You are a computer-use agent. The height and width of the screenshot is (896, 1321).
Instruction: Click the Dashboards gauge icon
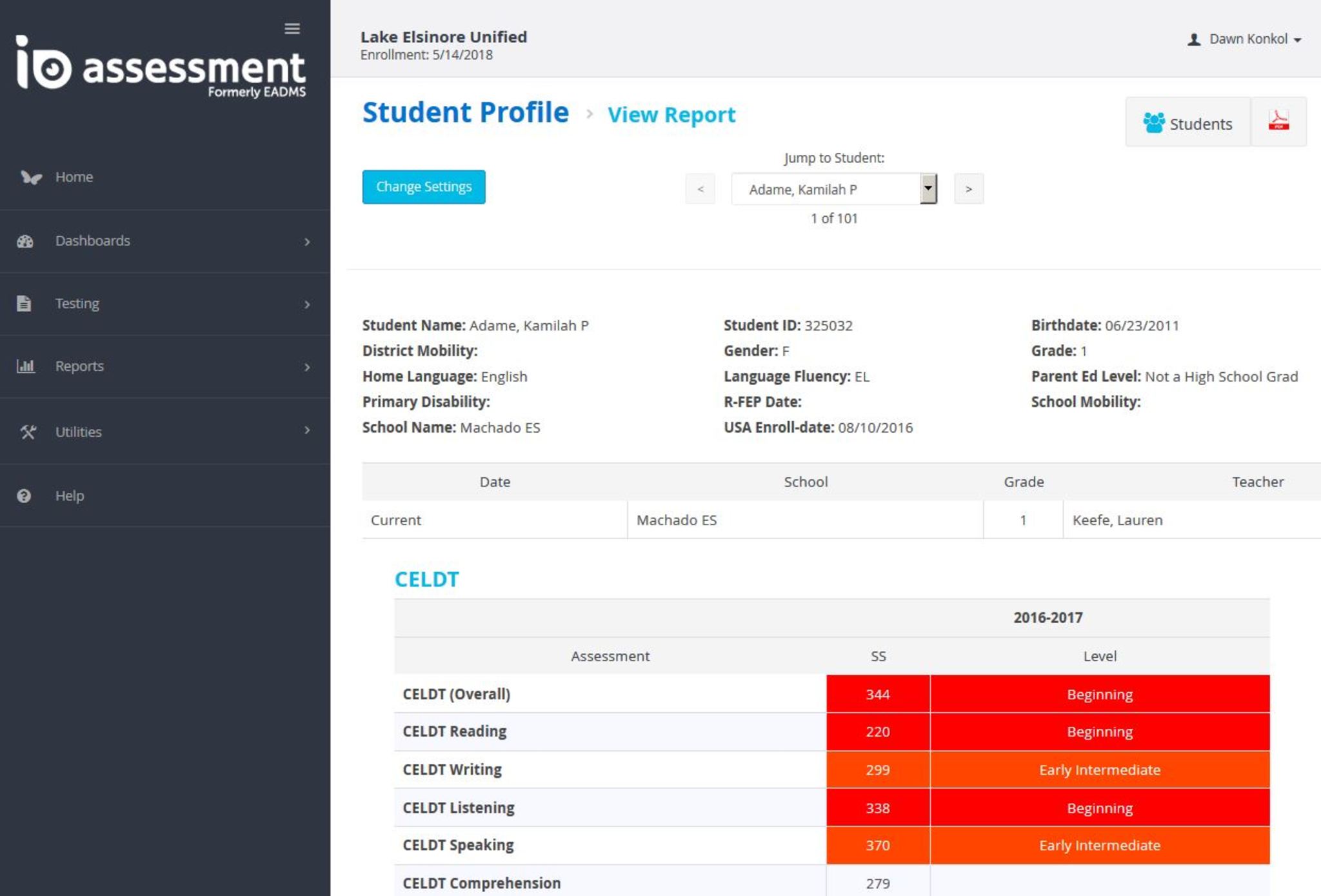click(x=25, y=241)
